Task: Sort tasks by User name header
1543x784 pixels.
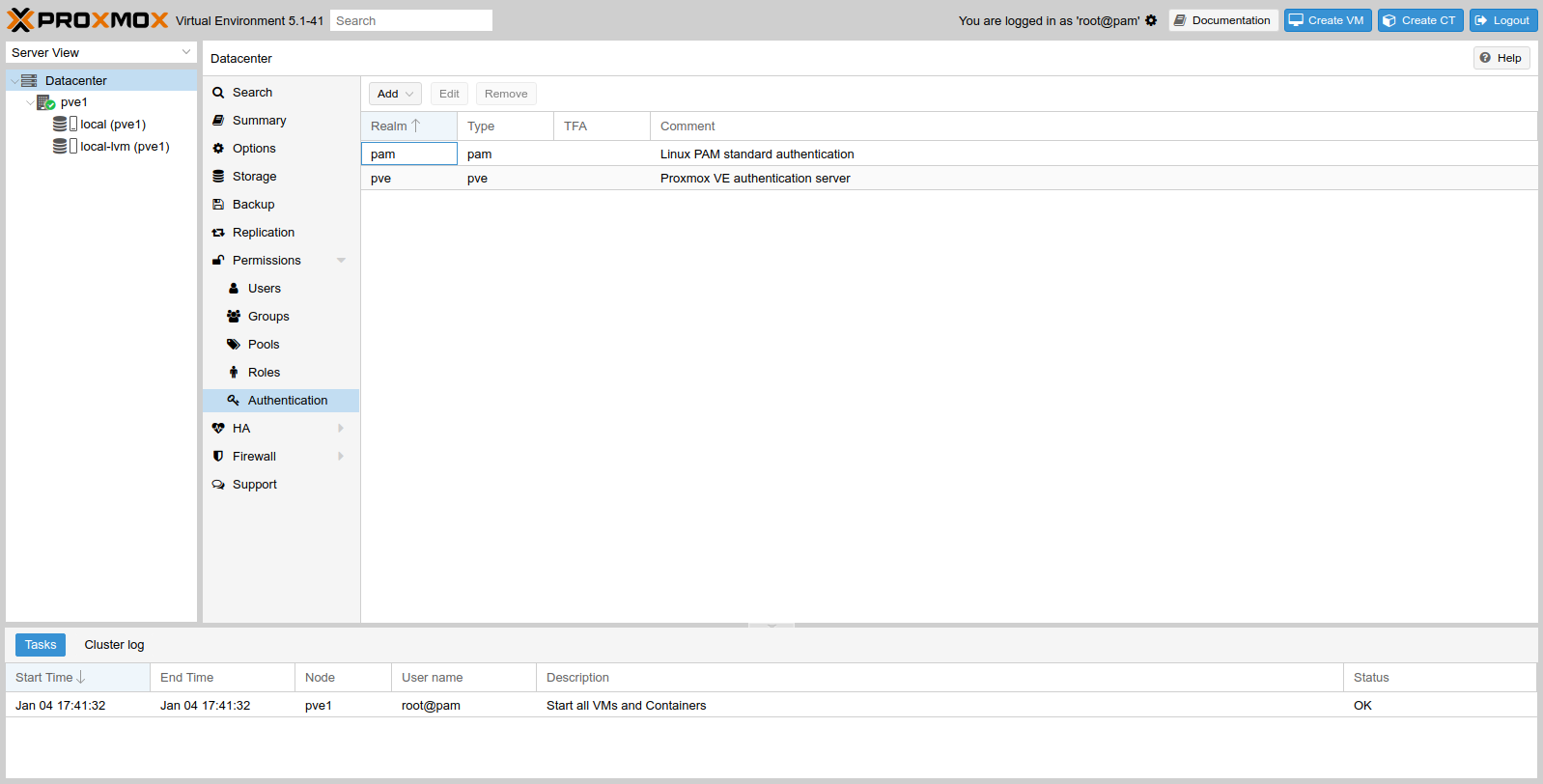Action: [x=463, y=678]
